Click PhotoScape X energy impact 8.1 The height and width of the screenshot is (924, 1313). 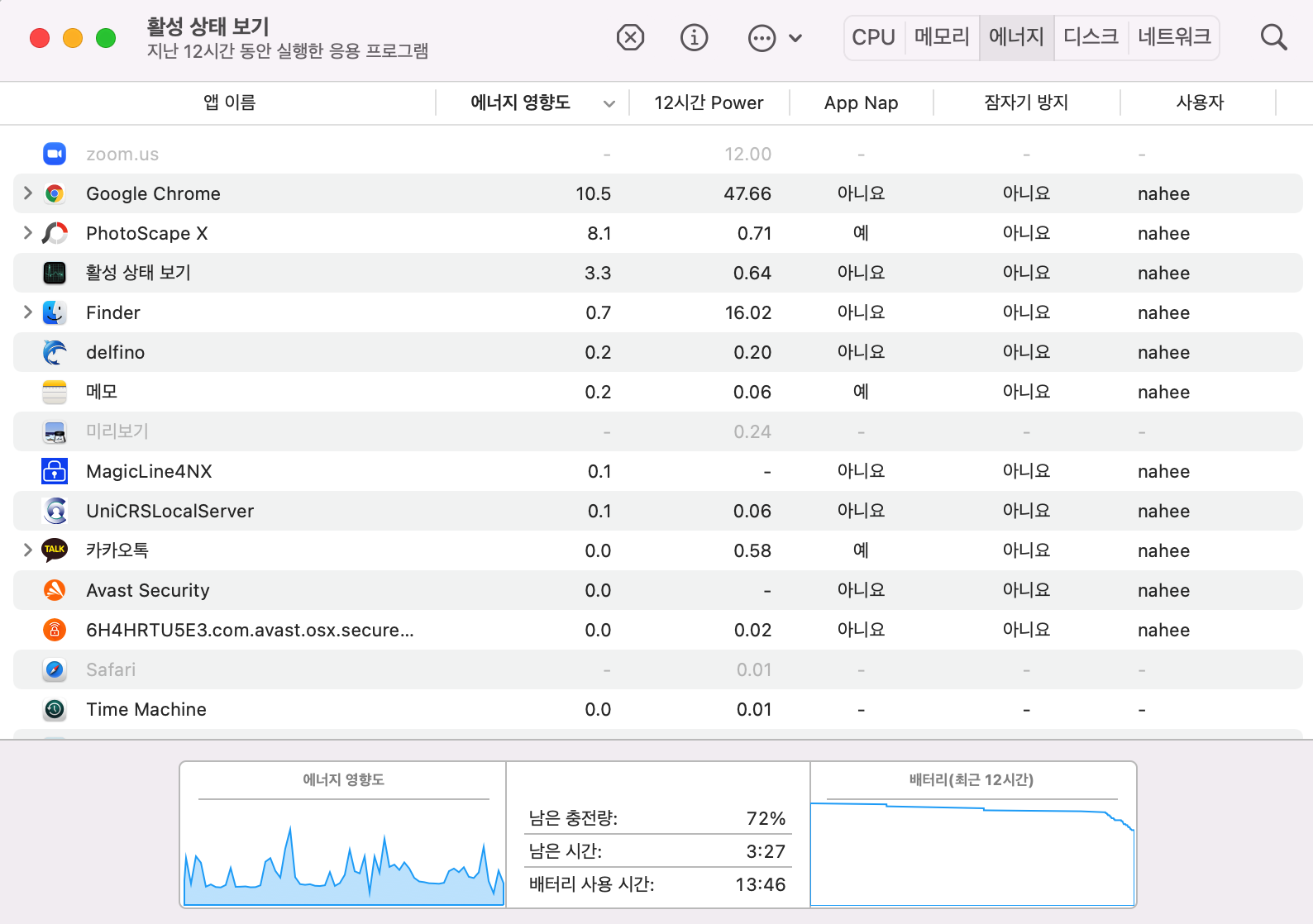599,233
